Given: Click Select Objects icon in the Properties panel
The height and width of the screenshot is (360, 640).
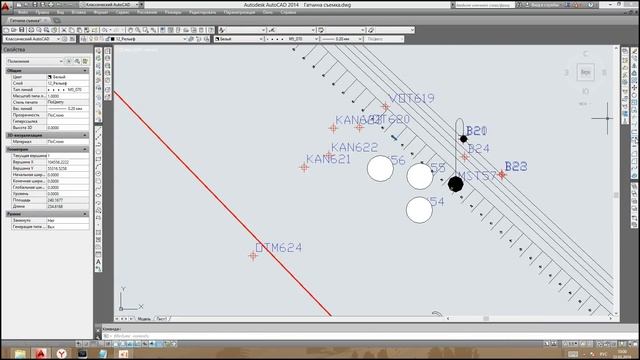Looking at the screenshot, I should [77, 61].
